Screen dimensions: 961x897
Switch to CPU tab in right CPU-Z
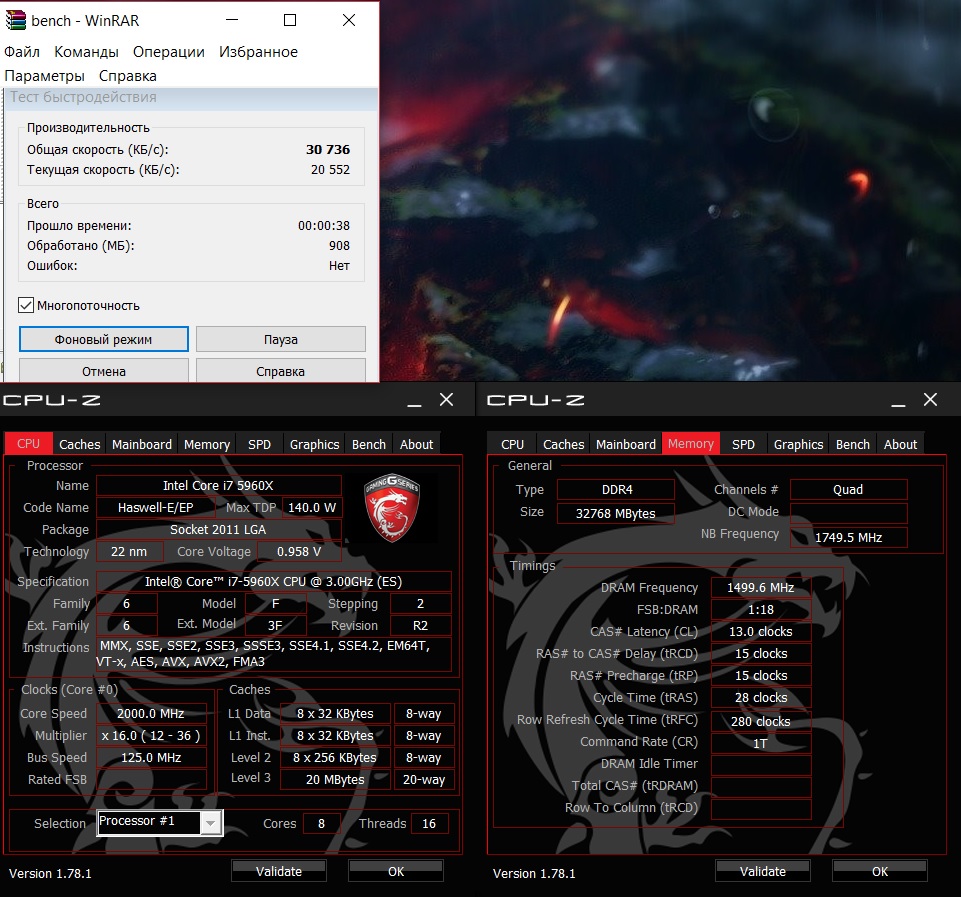point(512,444)
